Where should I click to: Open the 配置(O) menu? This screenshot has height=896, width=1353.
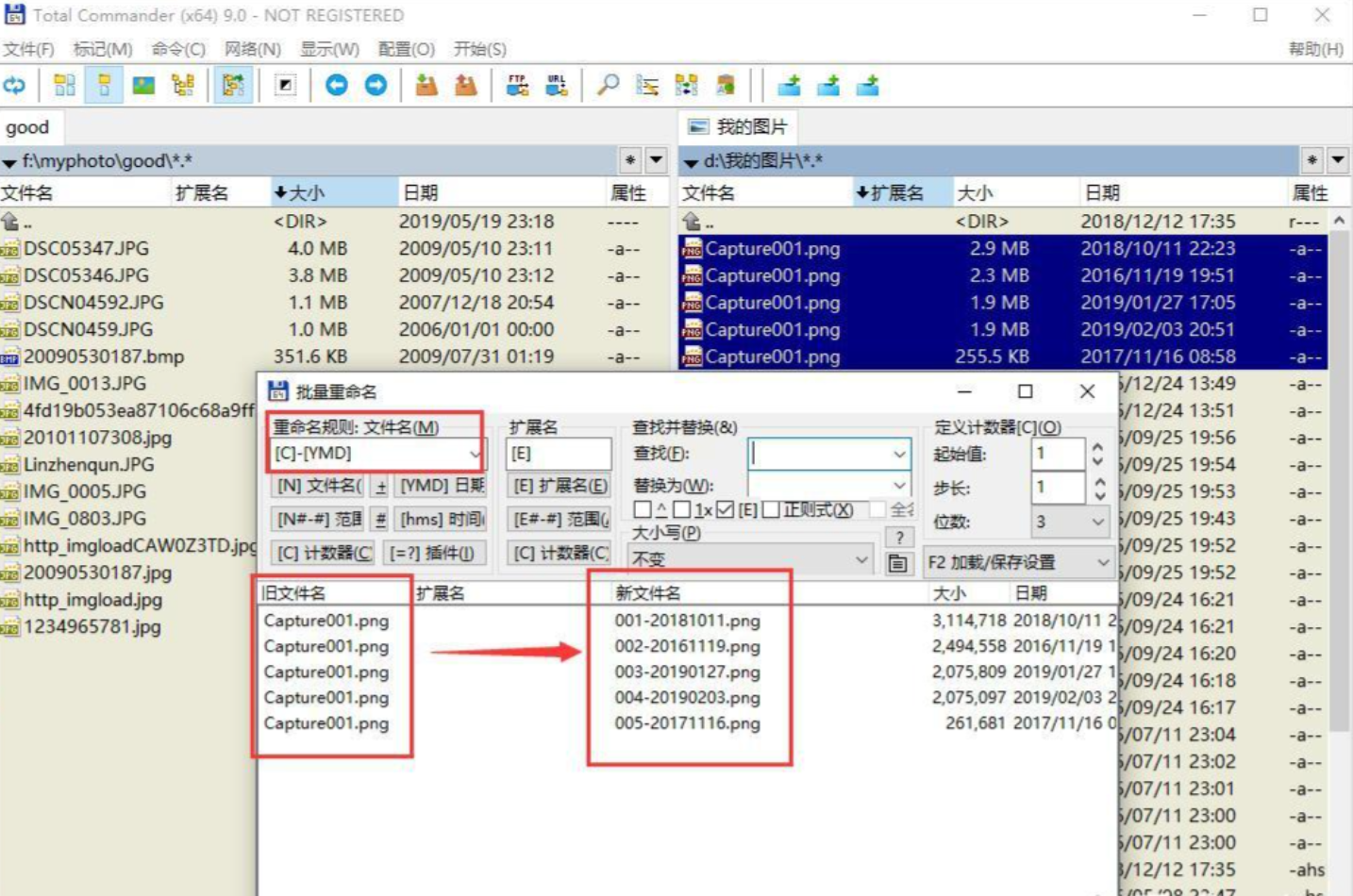[407, 49]
